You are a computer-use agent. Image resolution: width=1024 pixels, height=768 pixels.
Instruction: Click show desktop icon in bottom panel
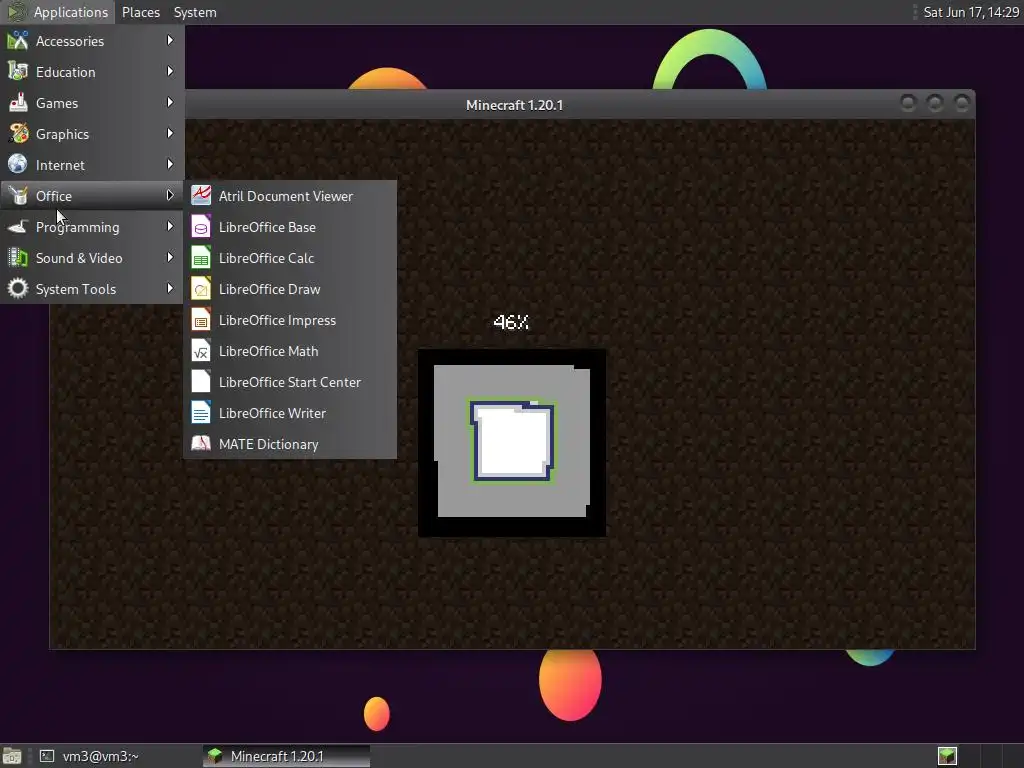click(12, 756)
